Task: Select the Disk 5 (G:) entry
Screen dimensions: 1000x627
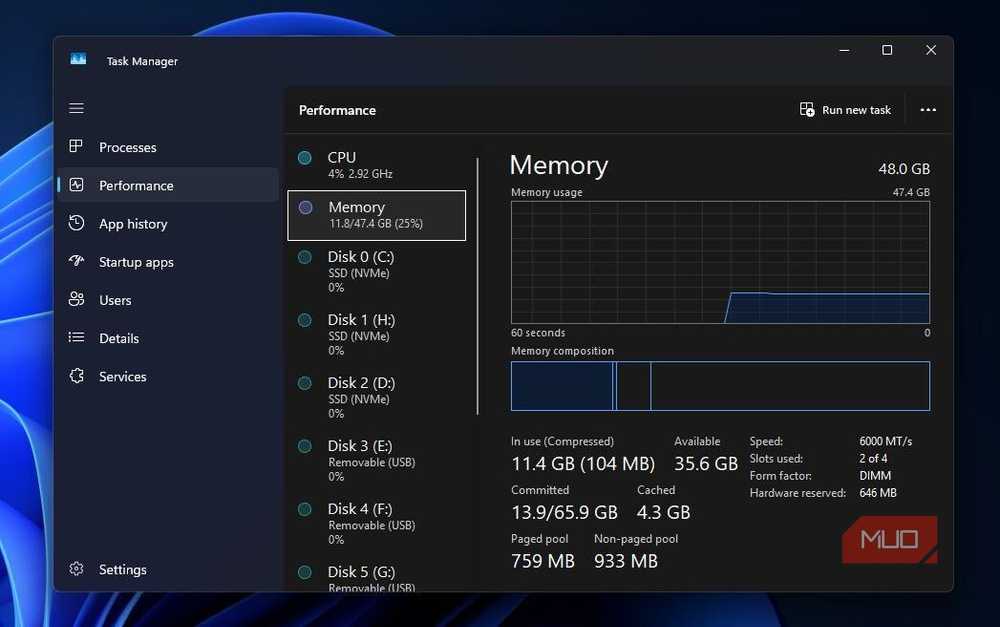Action: (376, 577)
